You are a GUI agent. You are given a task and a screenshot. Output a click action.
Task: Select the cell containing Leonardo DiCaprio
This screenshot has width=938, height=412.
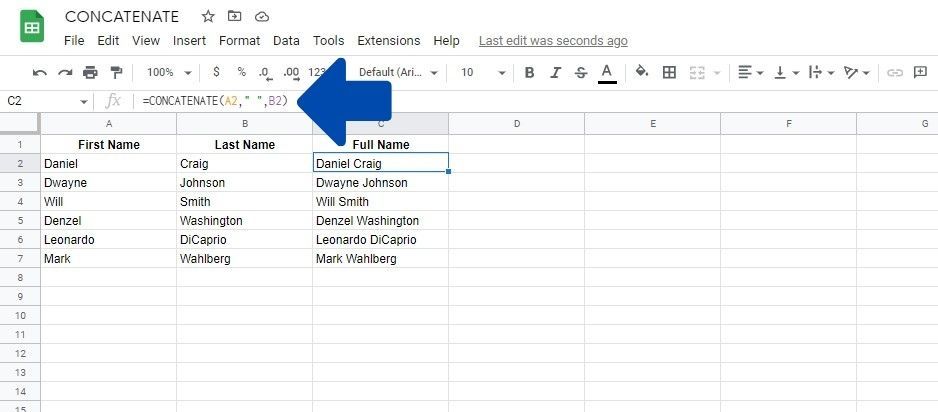[380, 240]
